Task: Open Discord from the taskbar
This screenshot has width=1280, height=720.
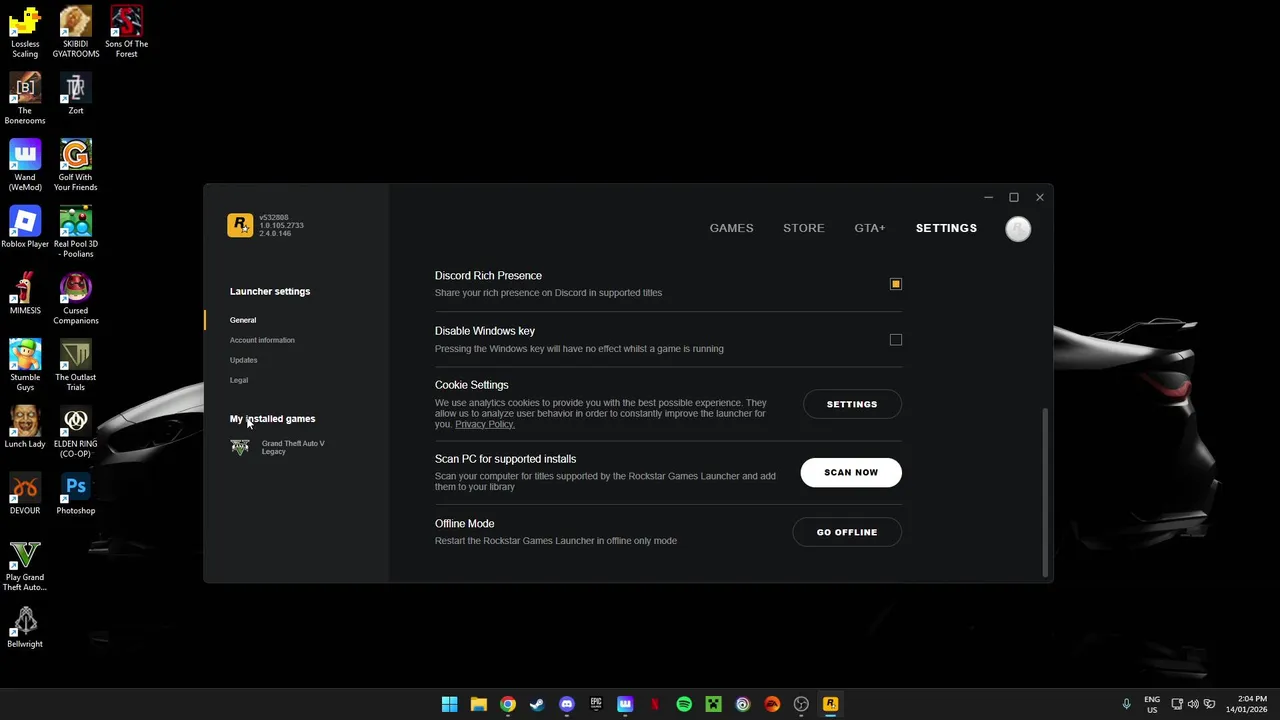Action: pyautogui.click(x=567, y=704)
